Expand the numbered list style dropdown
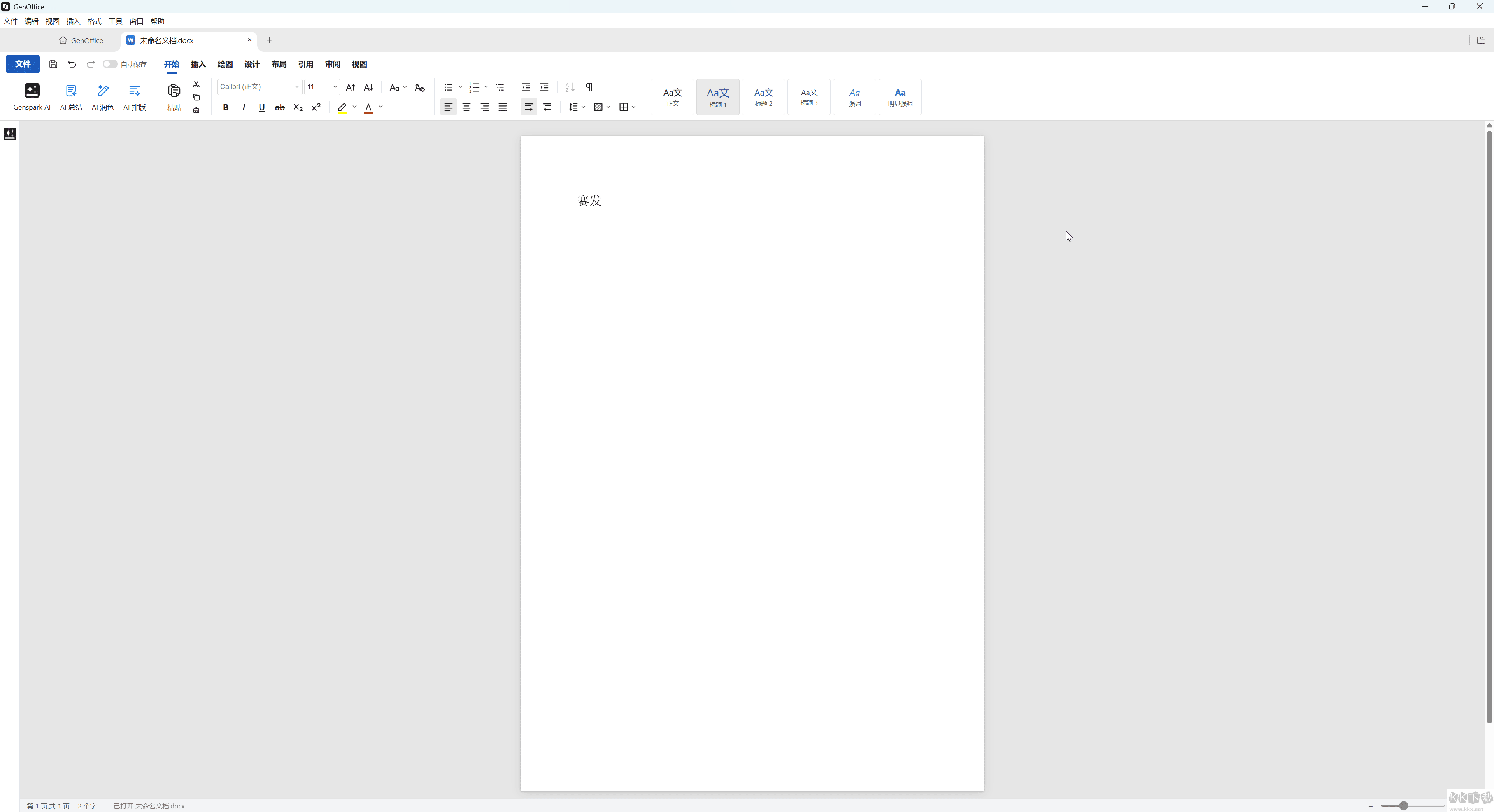 pos(486,87)
